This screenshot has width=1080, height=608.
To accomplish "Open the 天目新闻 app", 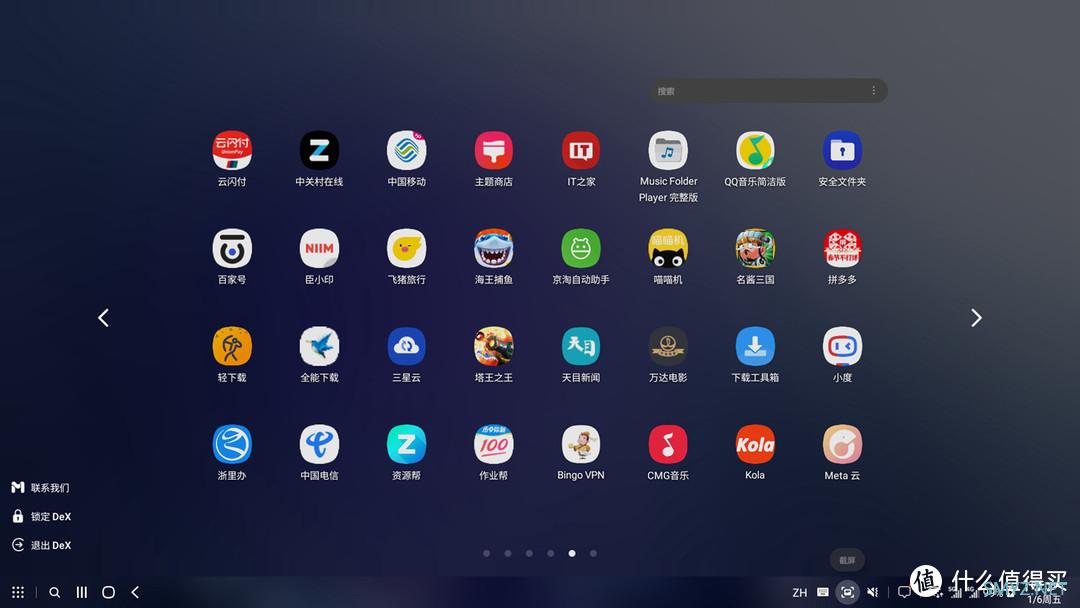I will pos(581,346).
